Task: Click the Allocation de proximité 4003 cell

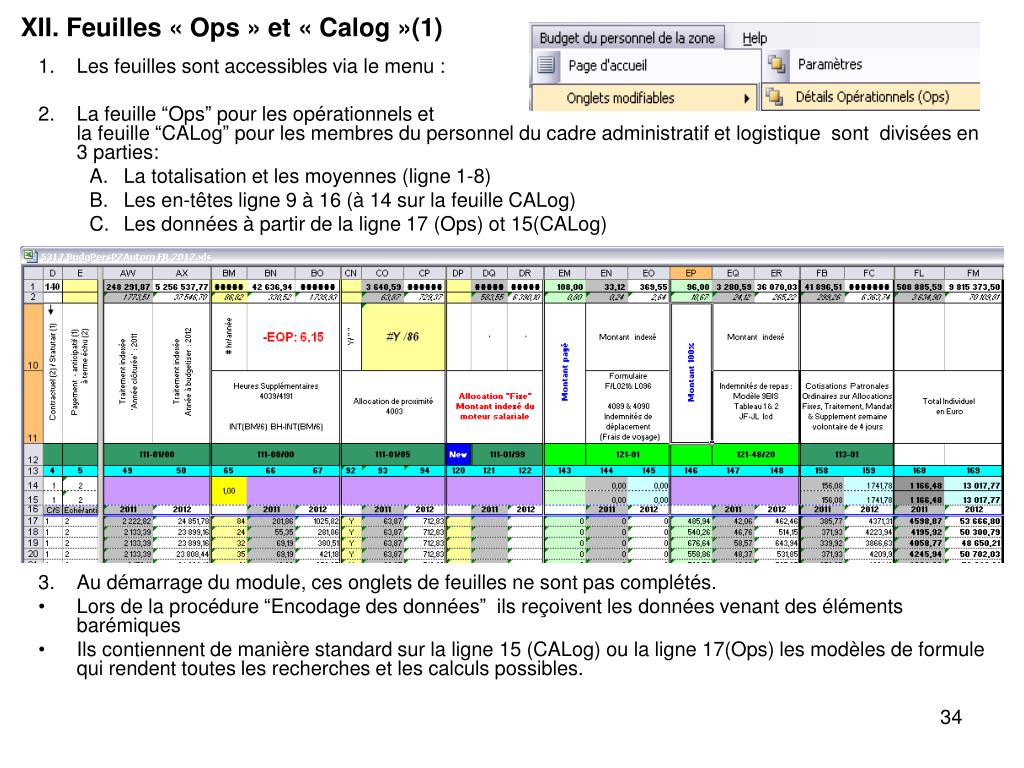Action: tap(393, 406)
